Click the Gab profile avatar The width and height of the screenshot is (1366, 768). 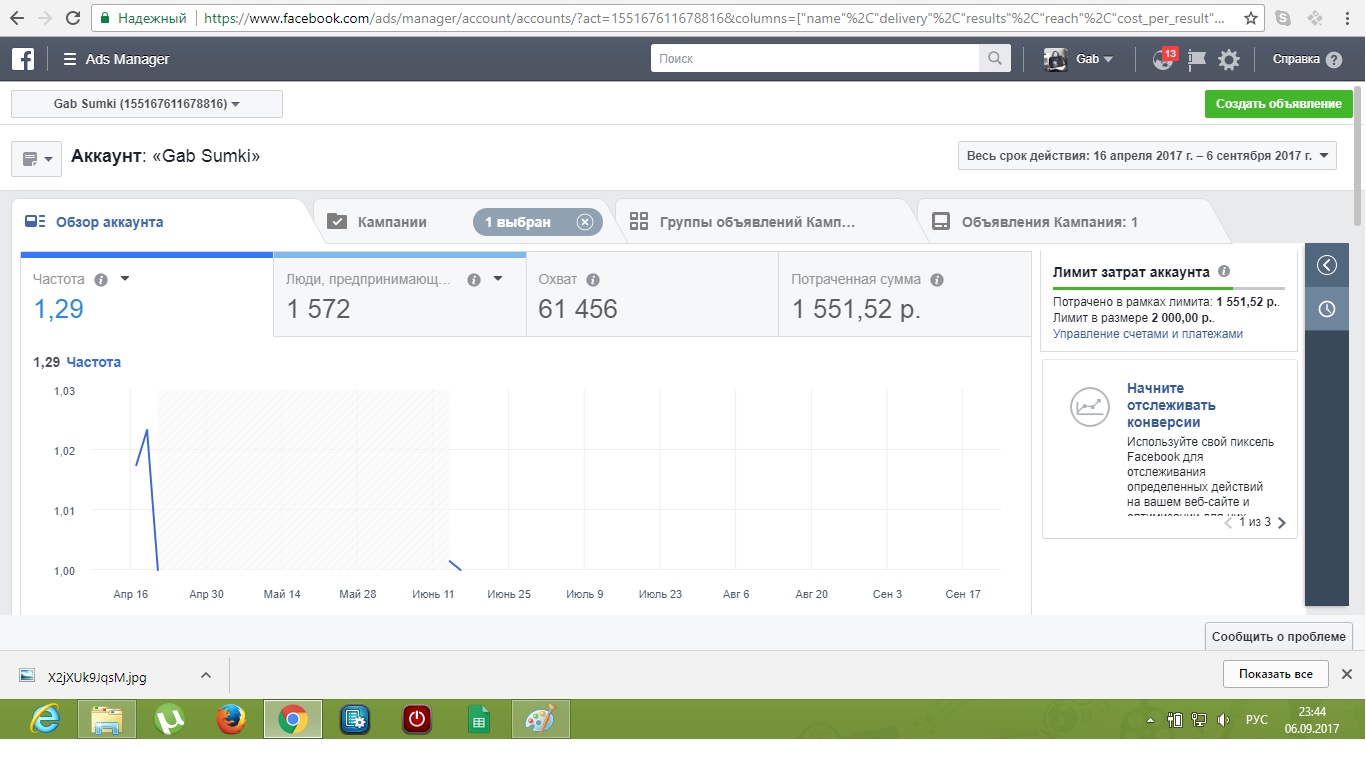coord(1056,59)
